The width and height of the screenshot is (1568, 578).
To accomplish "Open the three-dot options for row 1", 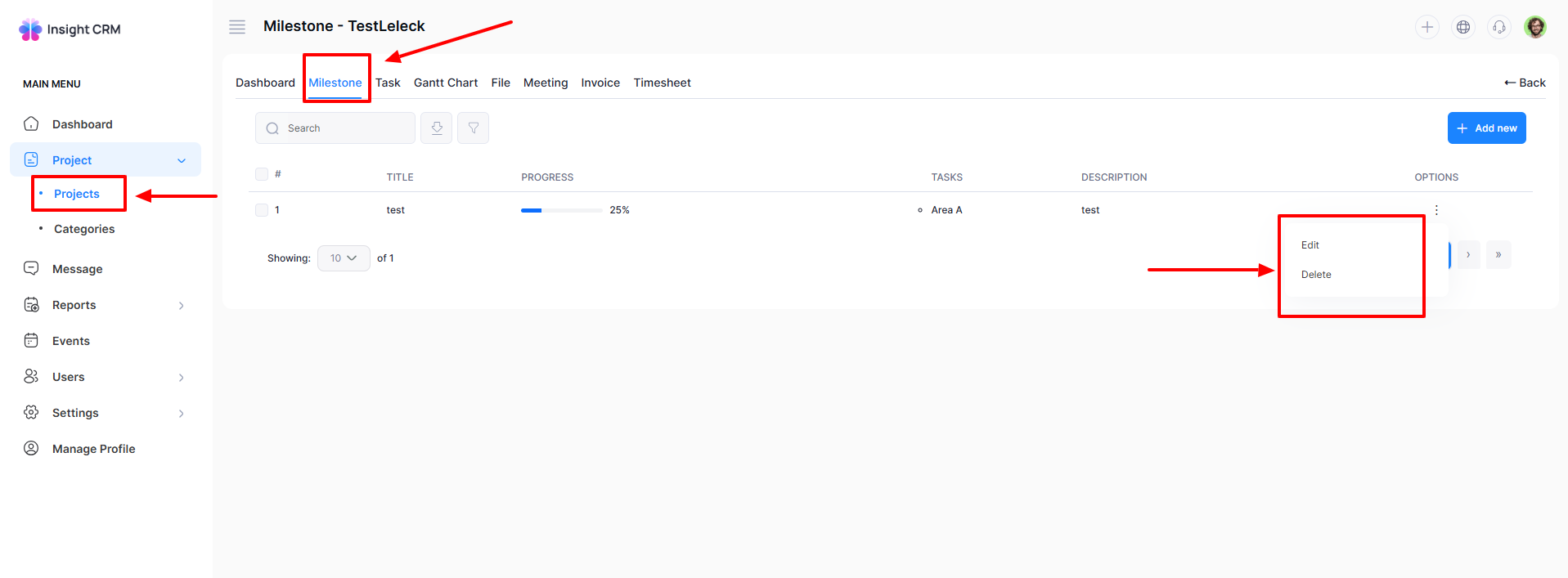I will pos(1435,210).
